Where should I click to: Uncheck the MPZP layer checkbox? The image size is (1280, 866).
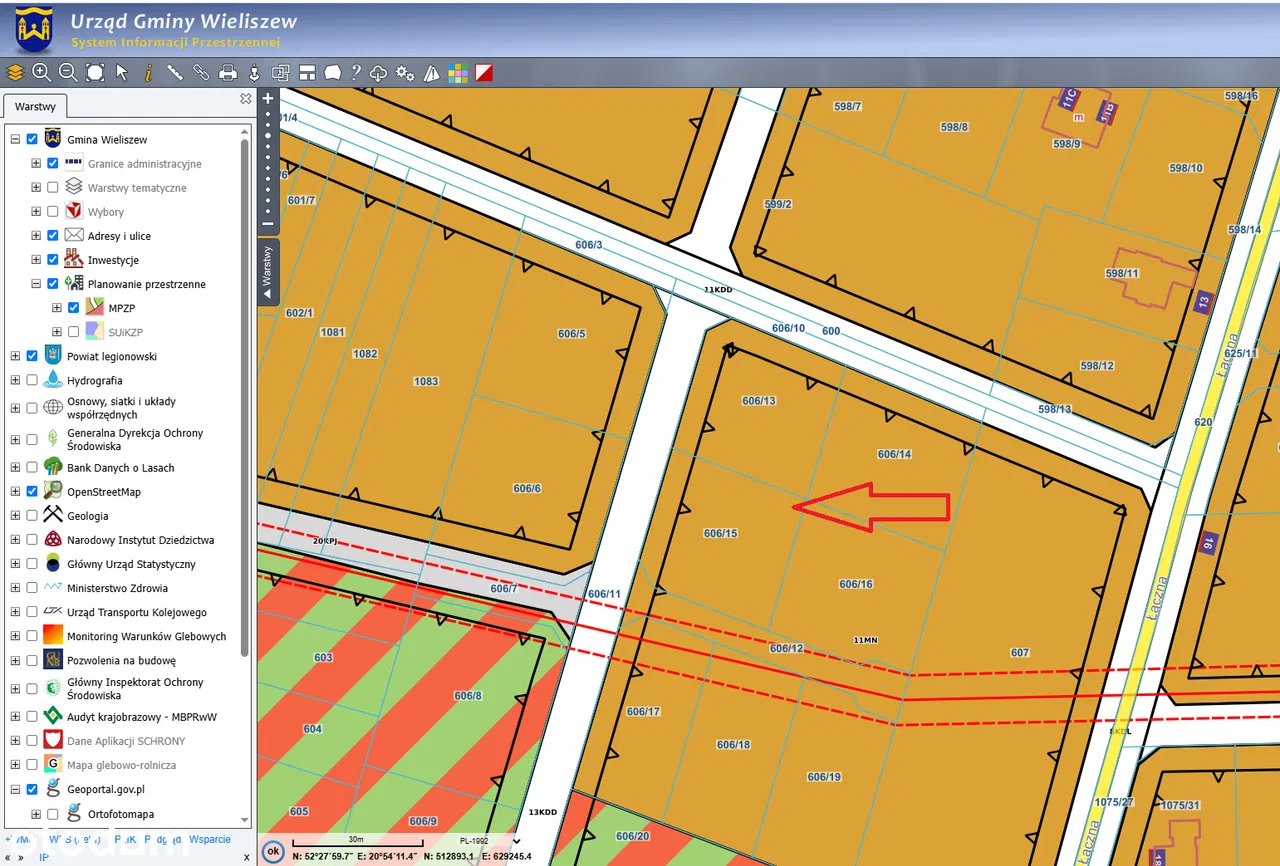[73, 308]
